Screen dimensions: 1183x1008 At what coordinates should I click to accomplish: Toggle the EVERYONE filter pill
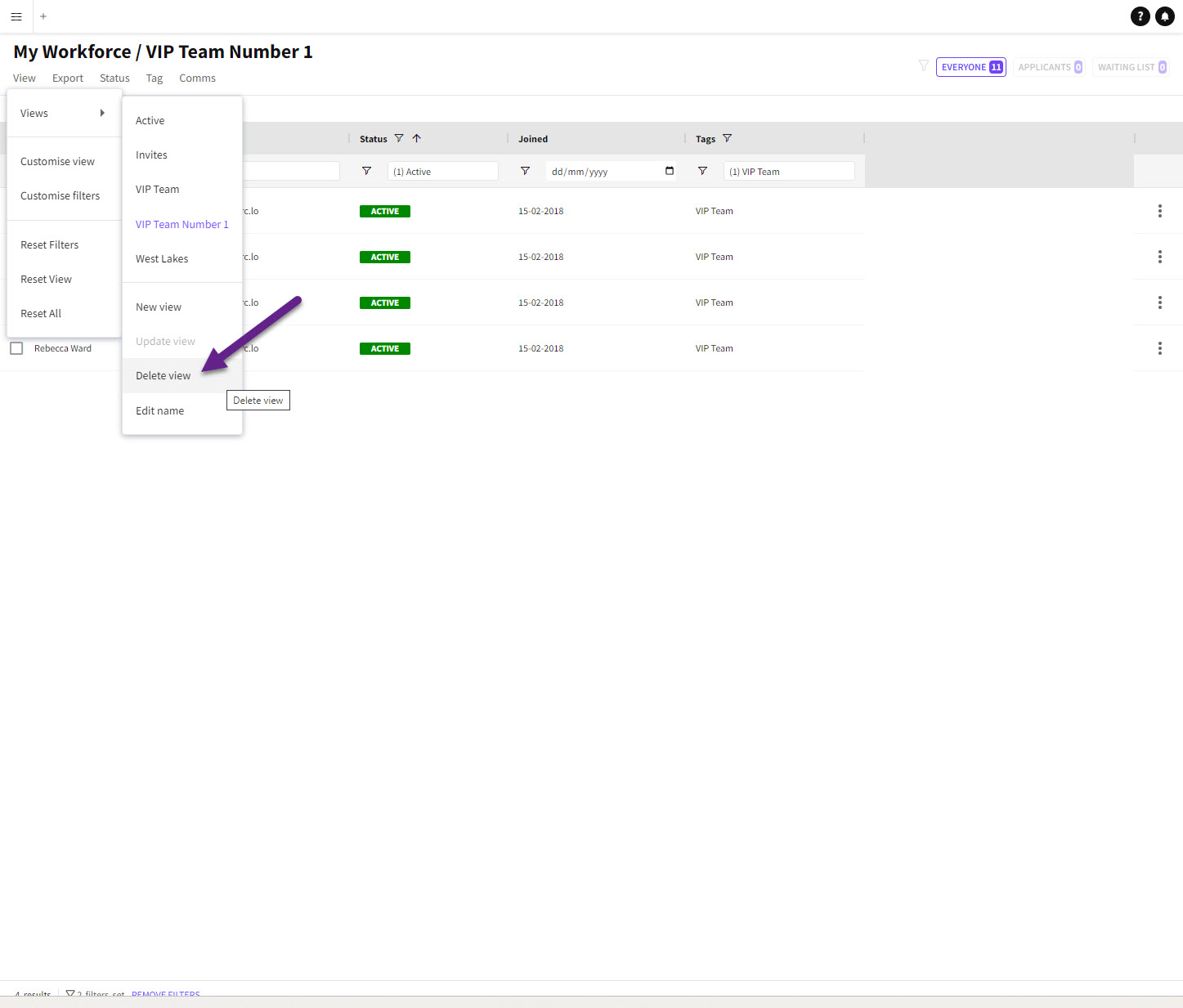click(970, 67)
